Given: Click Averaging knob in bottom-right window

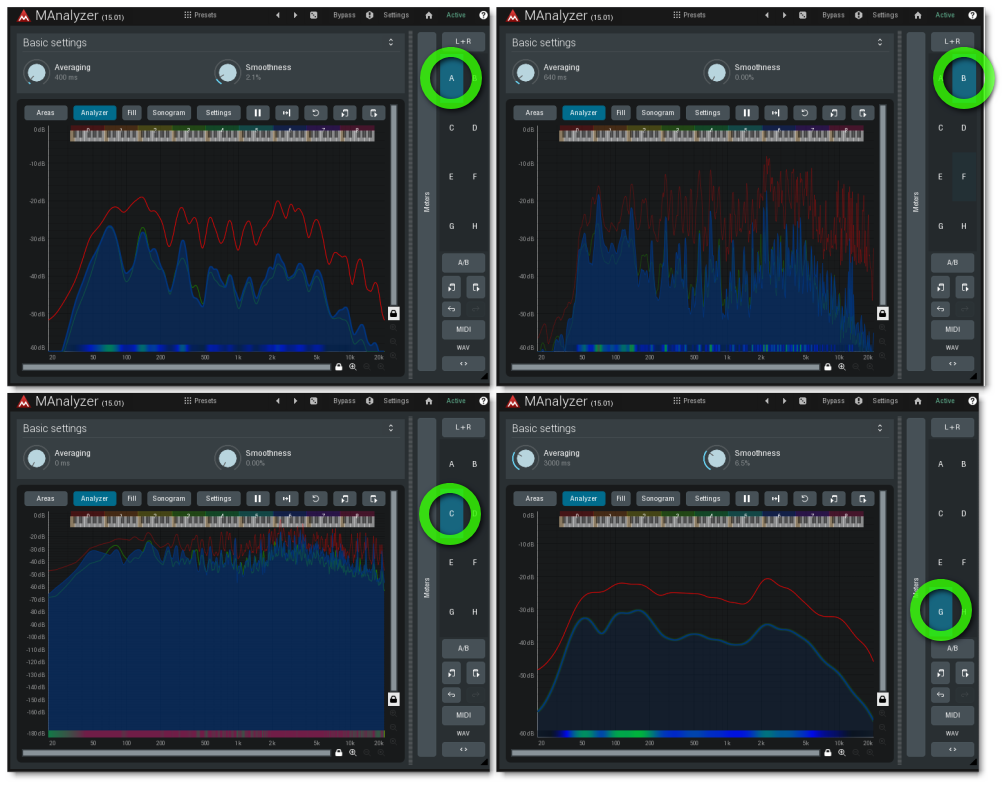Looking at the screenshot, I should pos(525,458).
